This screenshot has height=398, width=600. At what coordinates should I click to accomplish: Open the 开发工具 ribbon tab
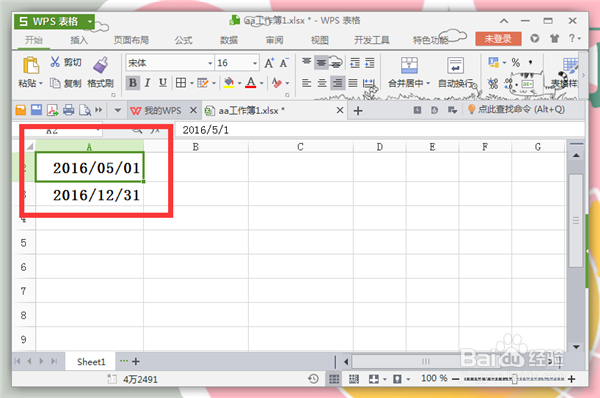tap(372, 40)
